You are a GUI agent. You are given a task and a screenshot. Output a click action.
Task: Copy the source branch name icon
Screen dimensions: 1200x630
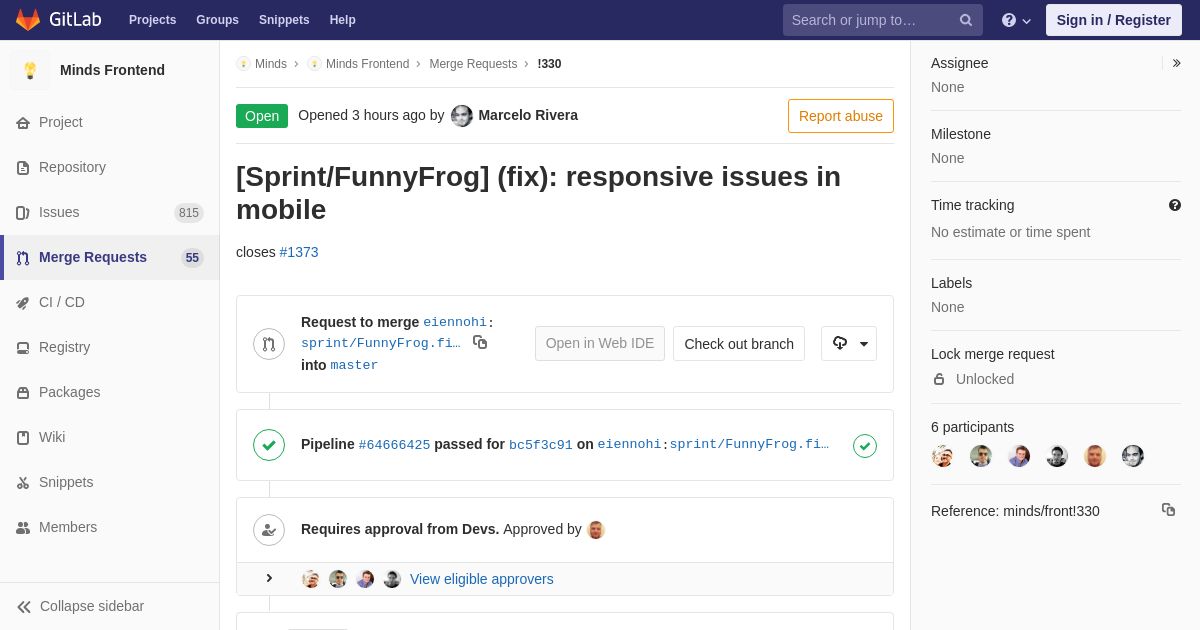[480, 342]
